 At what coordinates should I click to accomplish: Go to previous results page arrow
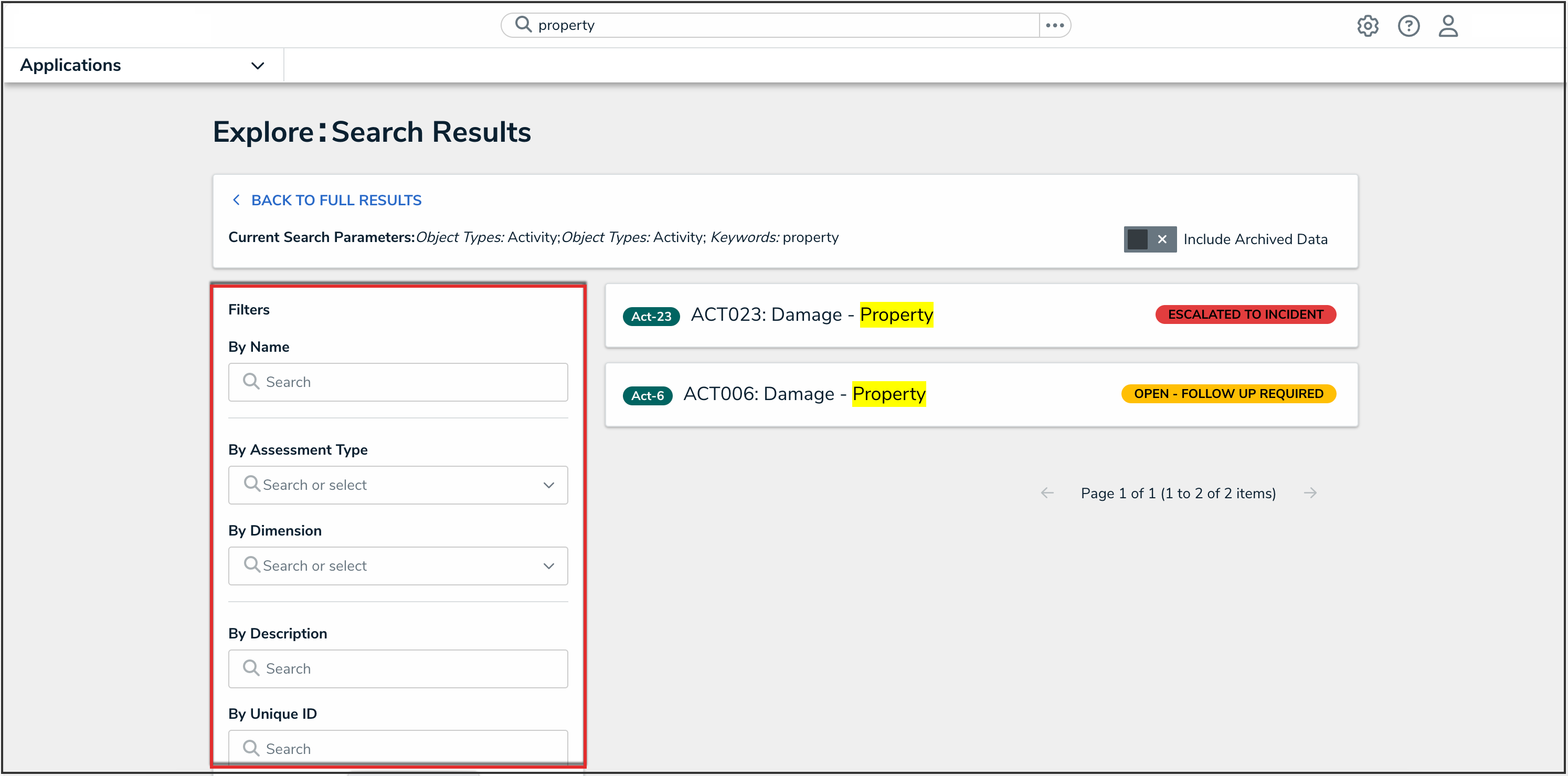(1047, 493)
